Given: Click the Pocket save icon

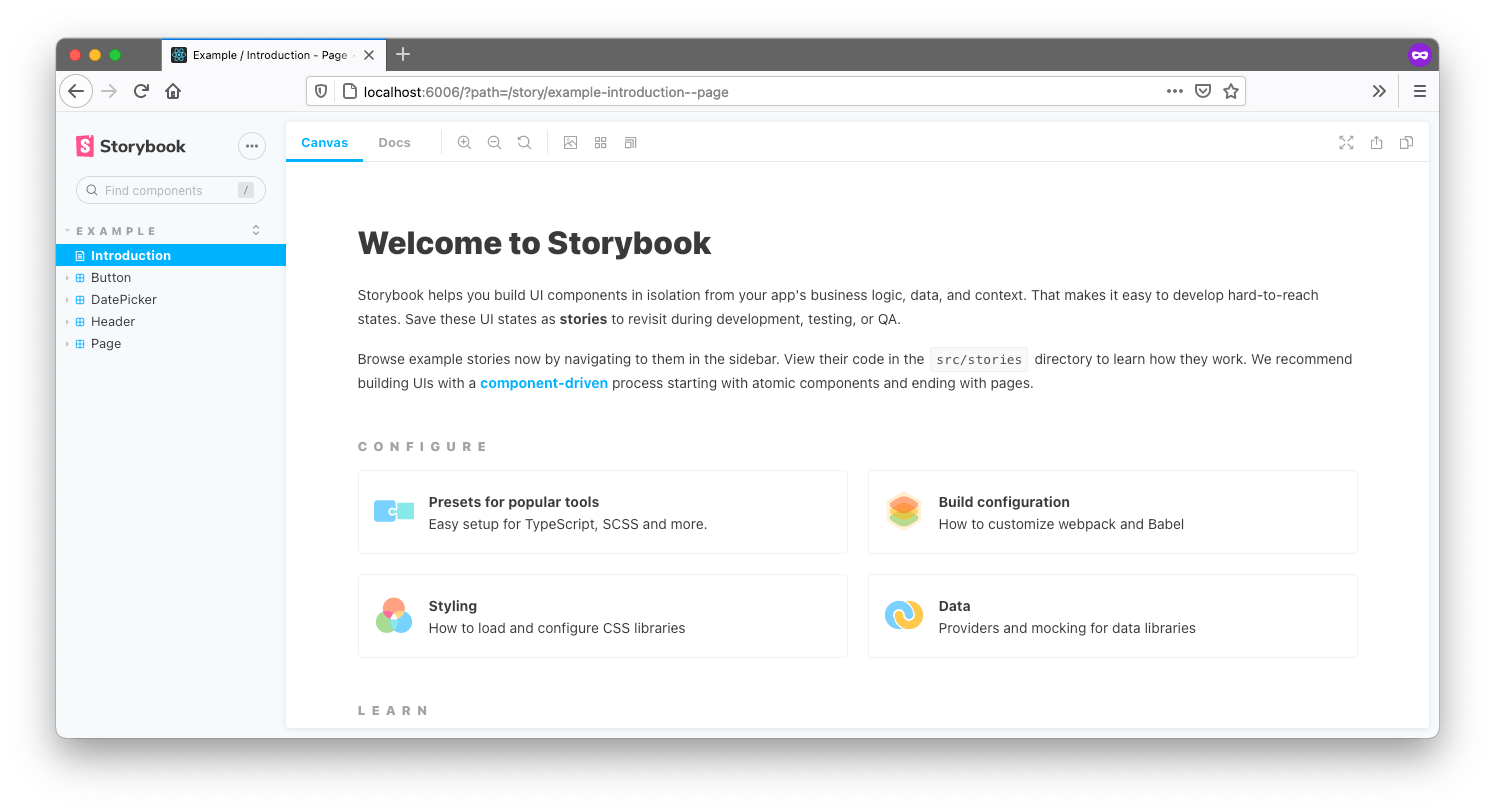Looking at the screenshot, I should 1203,91.
